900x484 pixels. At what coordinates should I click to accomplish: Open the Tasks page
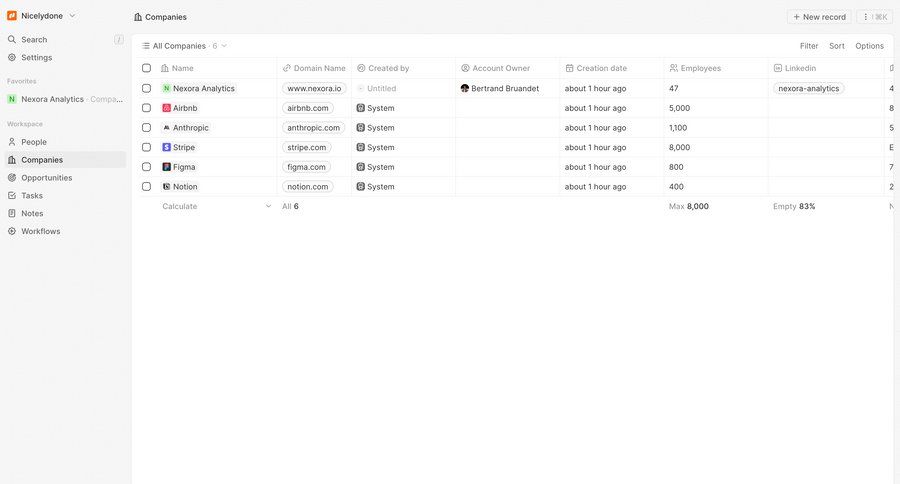[x=65, y=195]
